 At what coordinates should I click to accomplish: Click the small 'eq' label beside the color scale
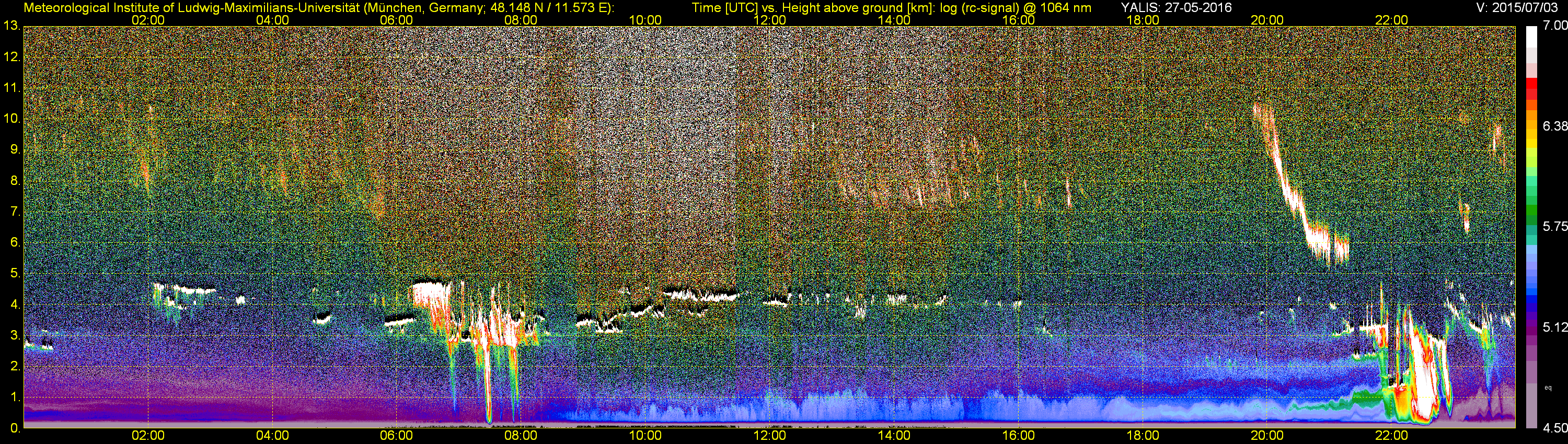1548,388
